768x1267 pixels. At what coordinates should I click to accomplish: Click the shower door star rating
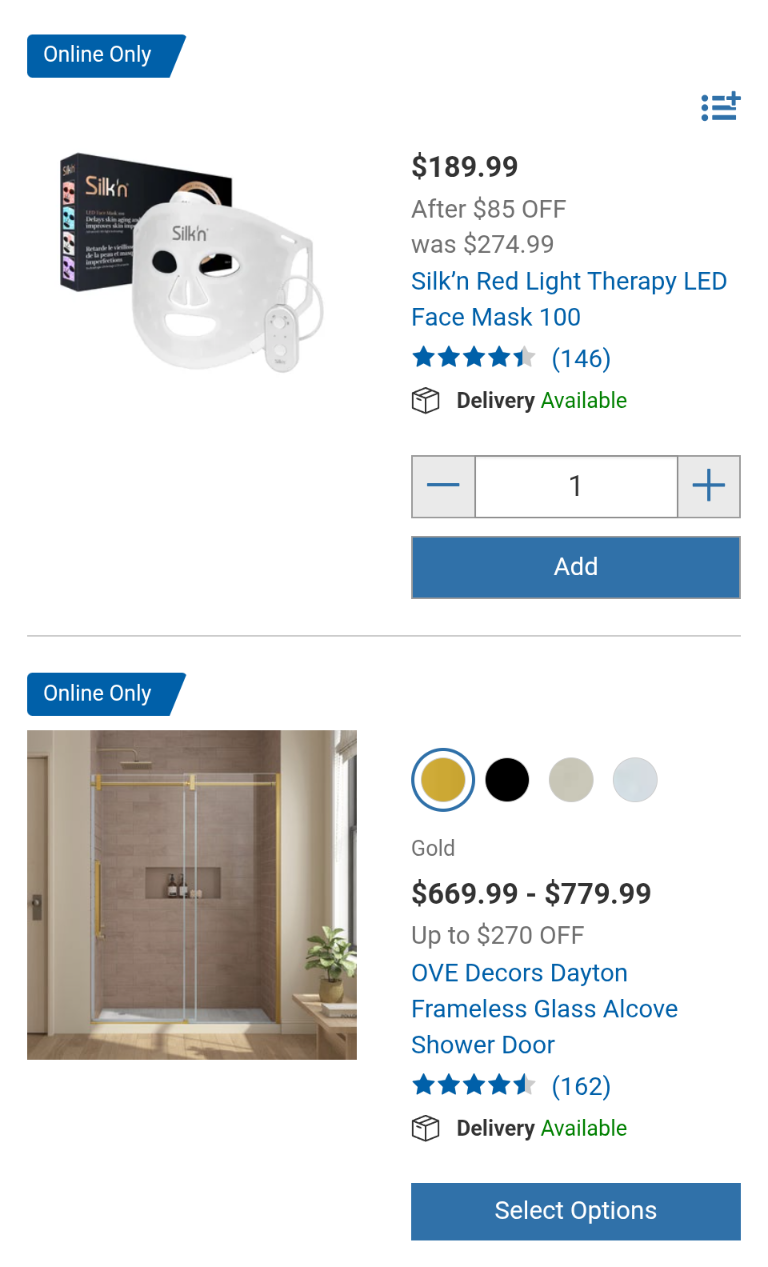pos(473,1086)
